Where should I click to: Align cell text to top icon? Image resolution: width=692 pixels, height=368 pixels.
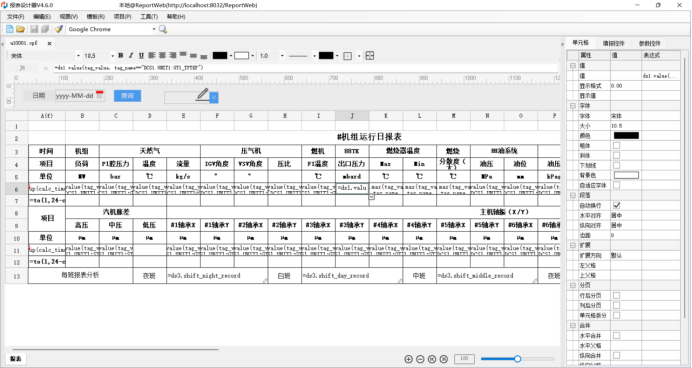[183, 55]
